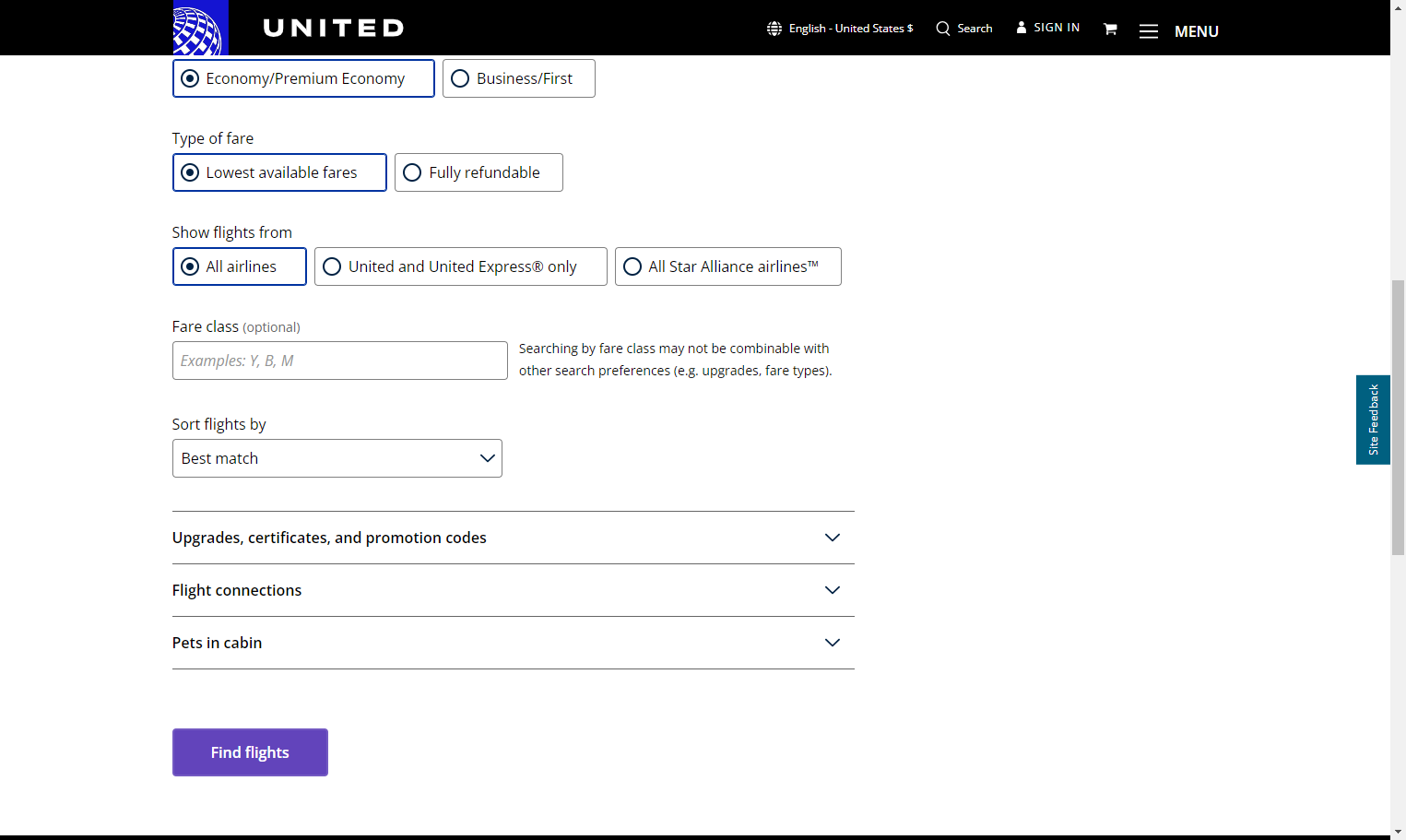Image resolution: width=1406 pixels, height=840 pixels.
Task: Click the chevron beside Pets in cabin
Action: pyautogui.click(x=833, y=643)
